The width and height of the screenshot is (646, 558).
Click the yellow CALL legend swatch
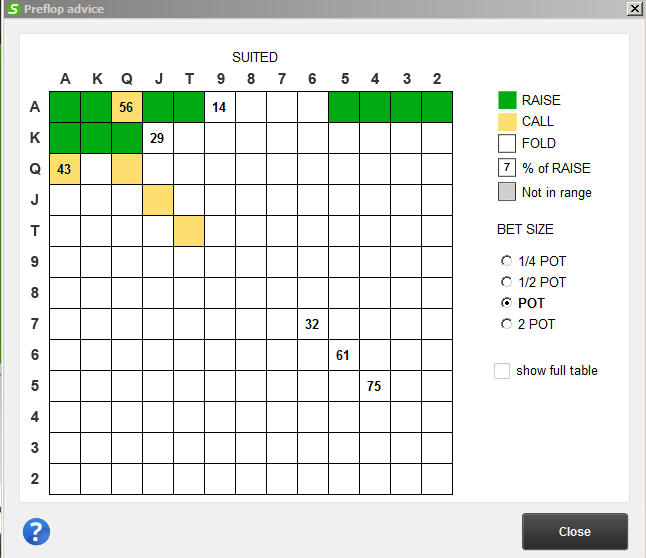click(x=507, y=122)
